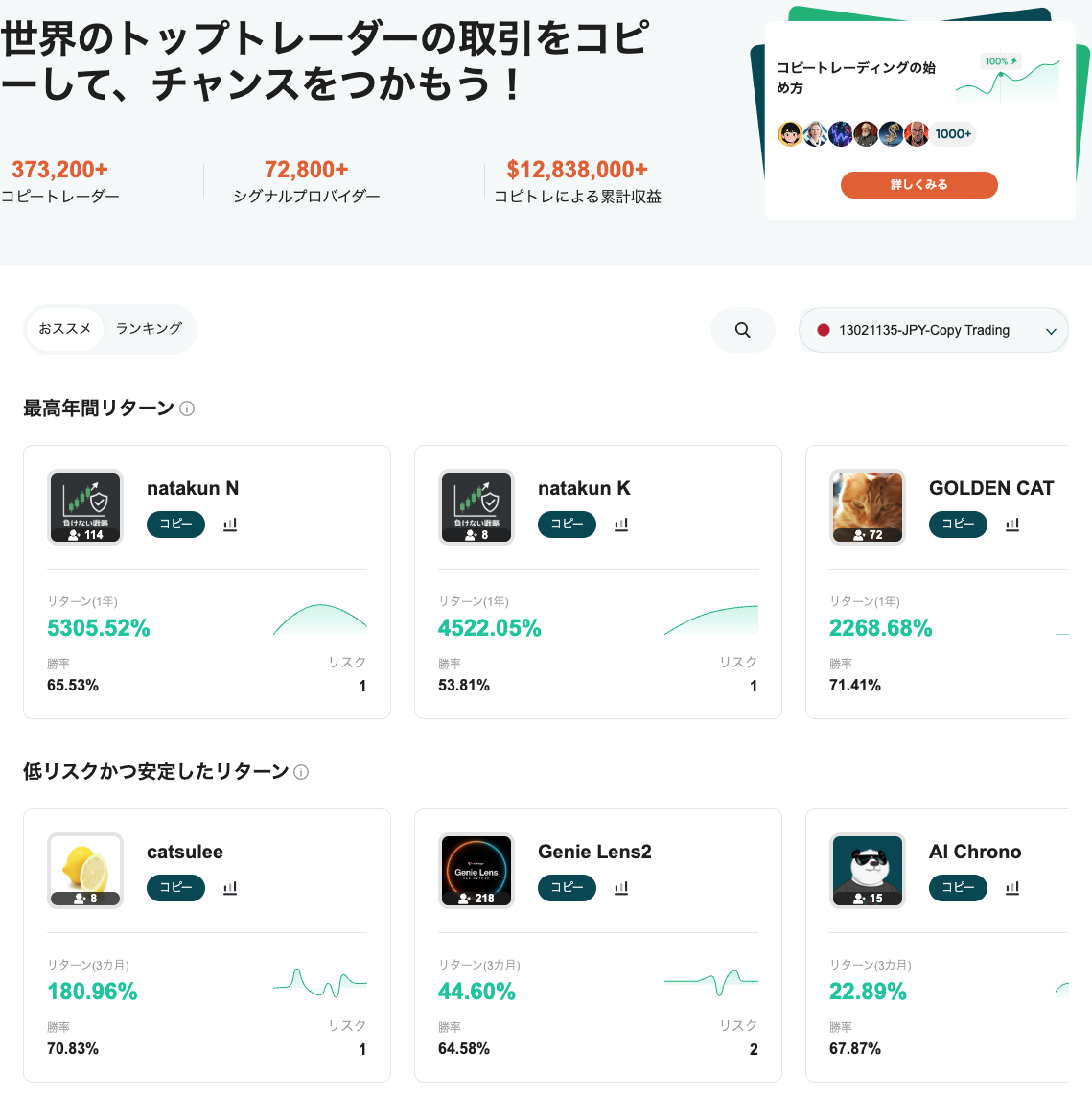Open stats chart icon for natakun N
The height and width of the screenshot is (1099, 1092).
(x=230, y=525)
